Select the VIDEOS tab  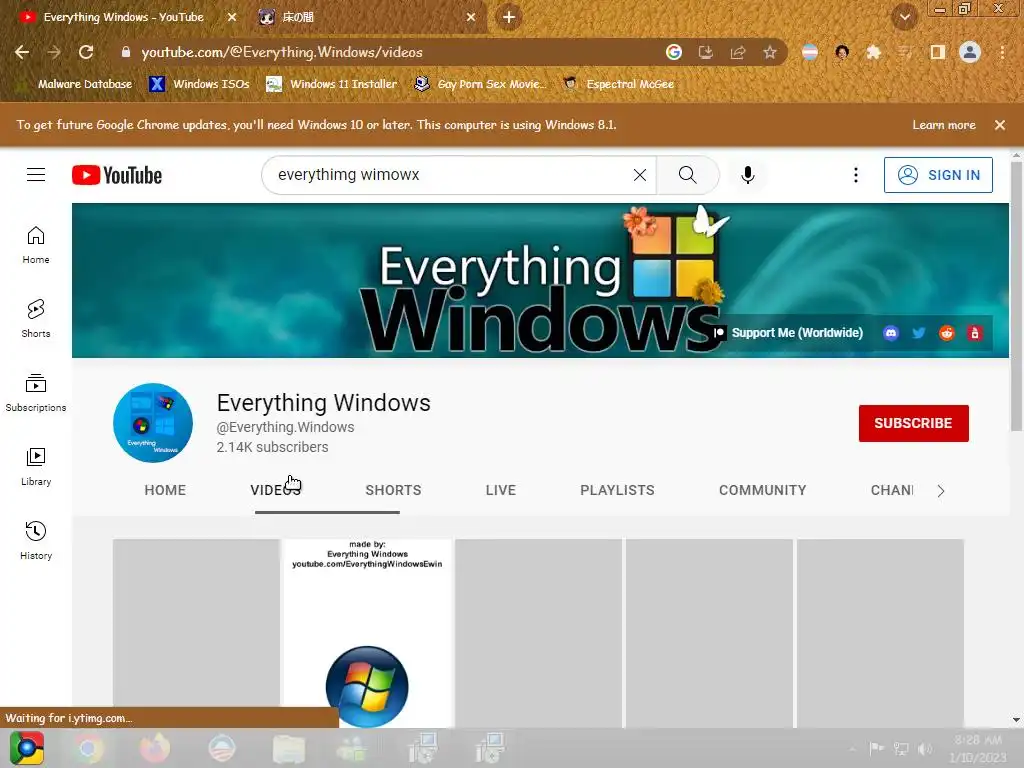(x=276, y=490)
